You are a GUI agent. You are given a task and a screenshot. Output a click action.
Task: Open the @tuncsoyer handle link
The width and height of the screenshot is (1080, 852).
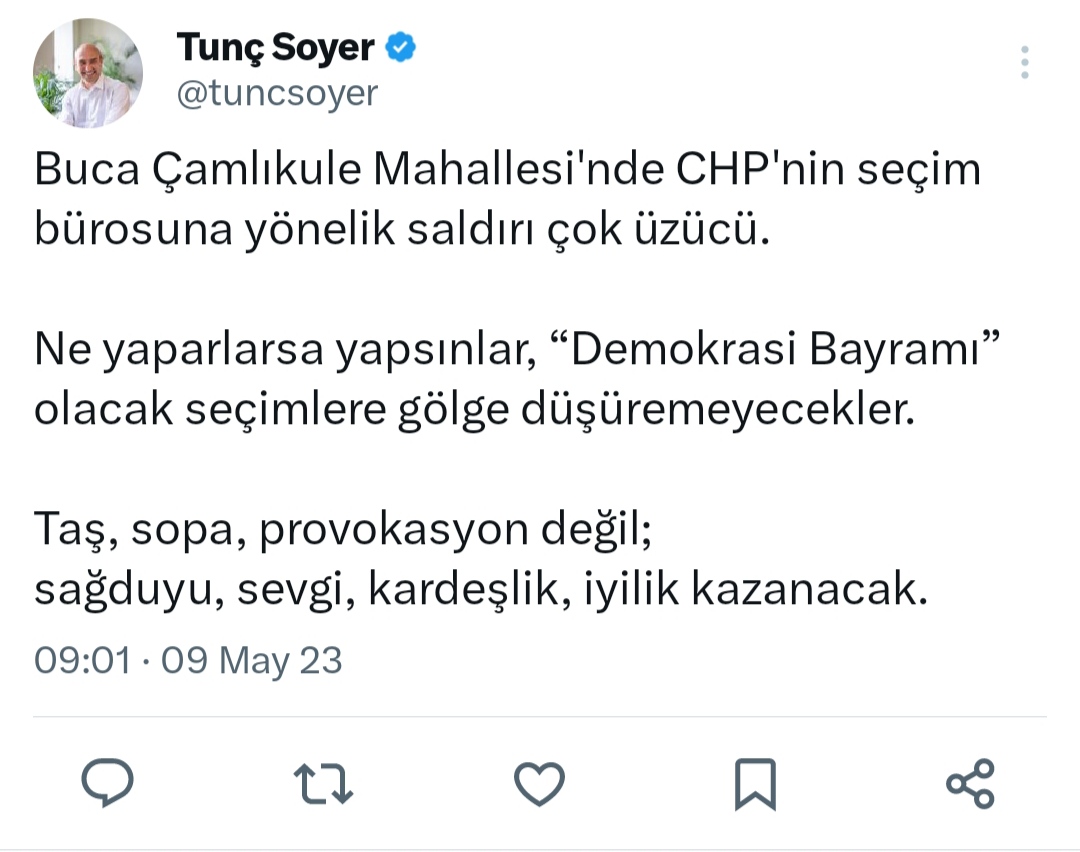(277, 93)
